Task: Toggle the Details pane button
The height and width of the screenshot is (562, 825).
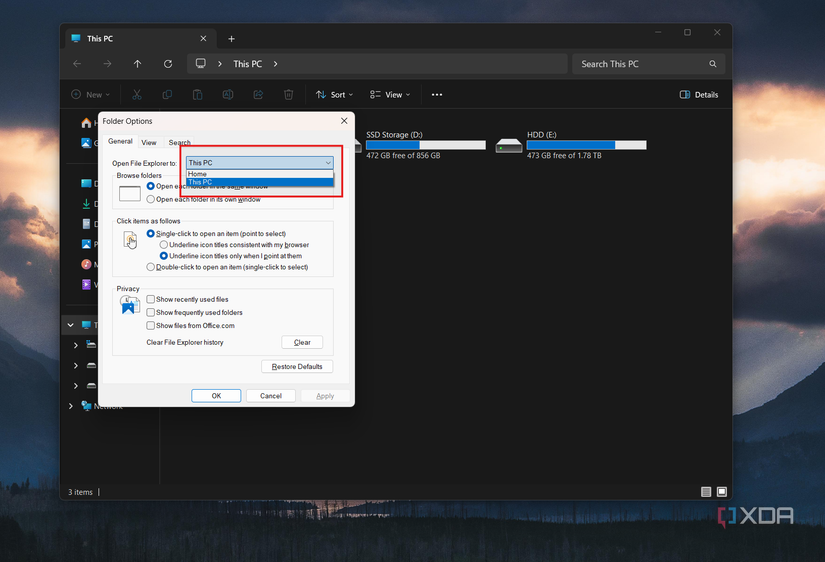Action: click(x=699, y=95)
